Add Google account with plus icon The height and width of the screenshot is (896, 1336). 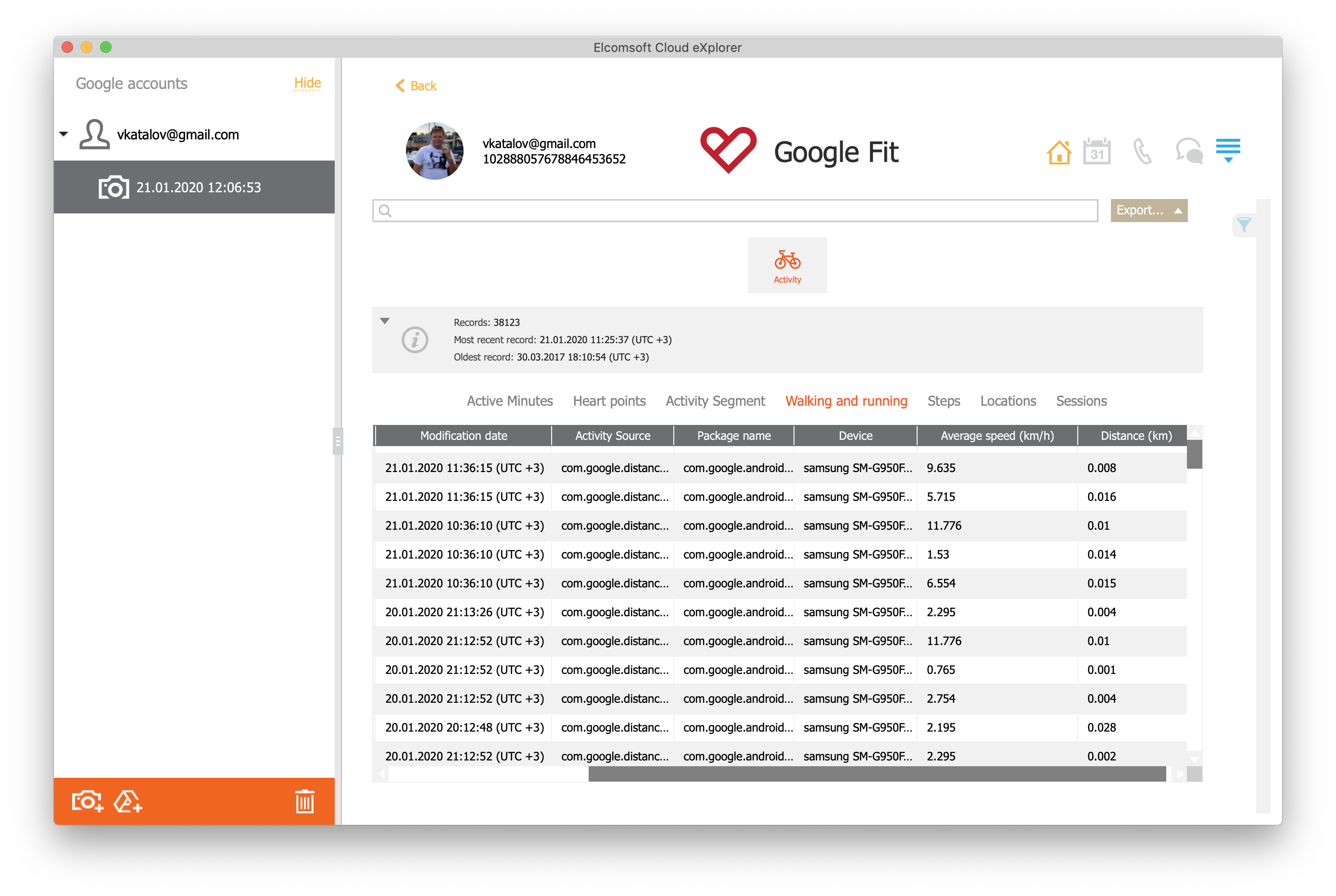click(x=127, y=801)
